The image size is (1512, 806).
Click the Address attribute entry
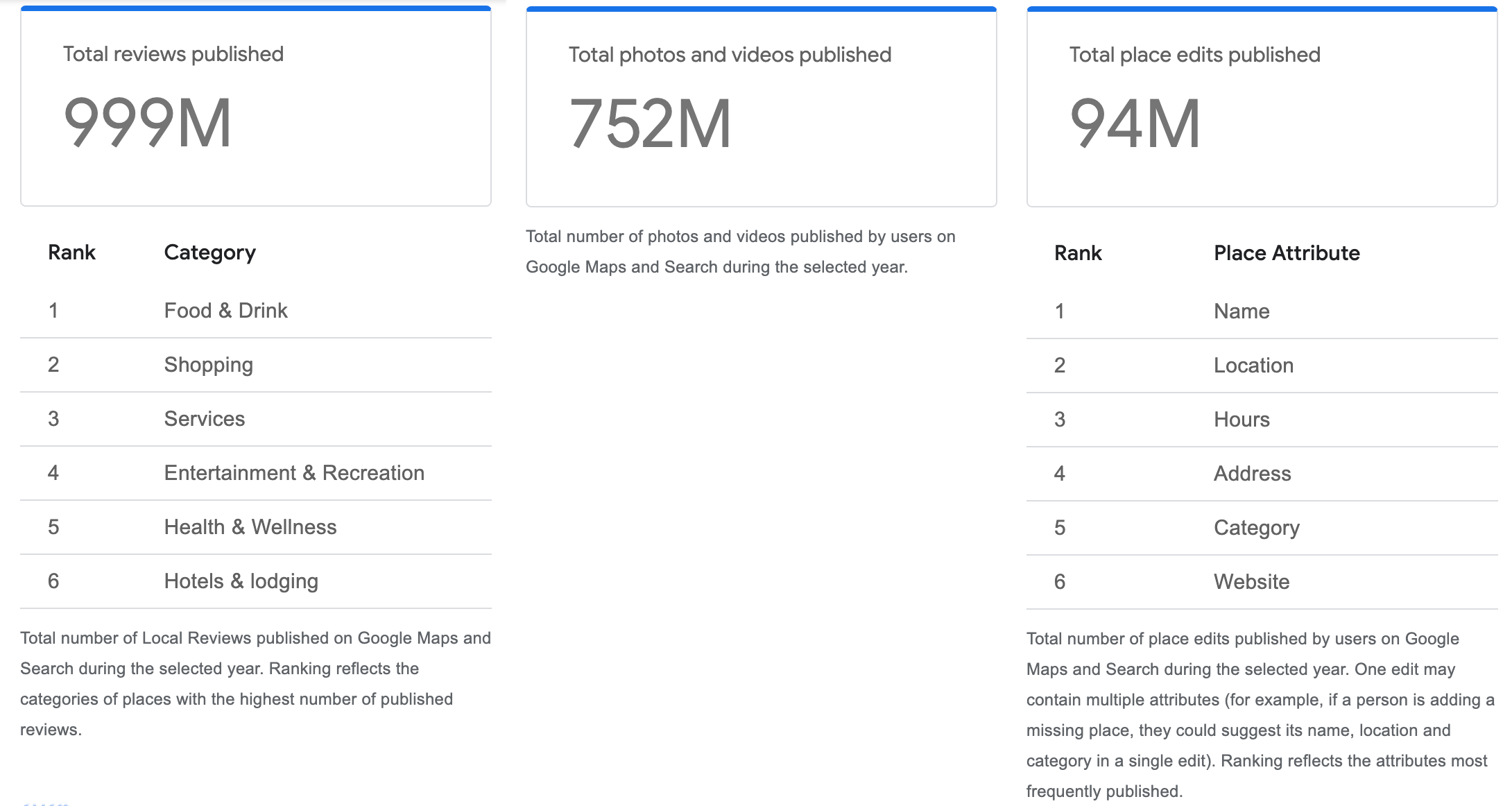(x=1252, y=473)
